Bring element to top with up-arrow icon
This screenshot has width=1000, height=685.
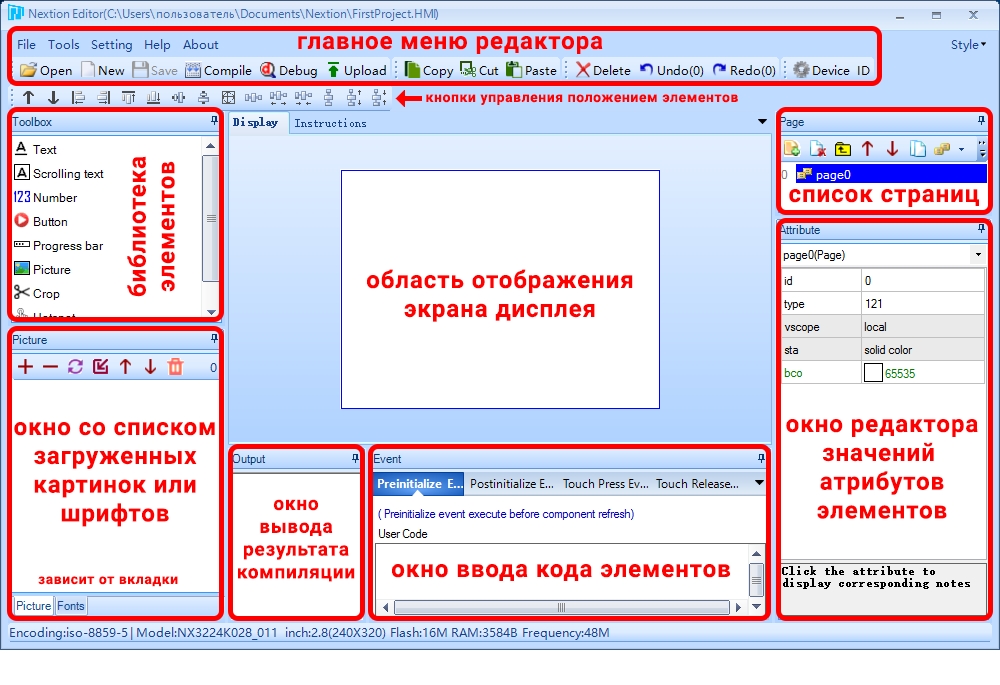(x=29, y=98)
